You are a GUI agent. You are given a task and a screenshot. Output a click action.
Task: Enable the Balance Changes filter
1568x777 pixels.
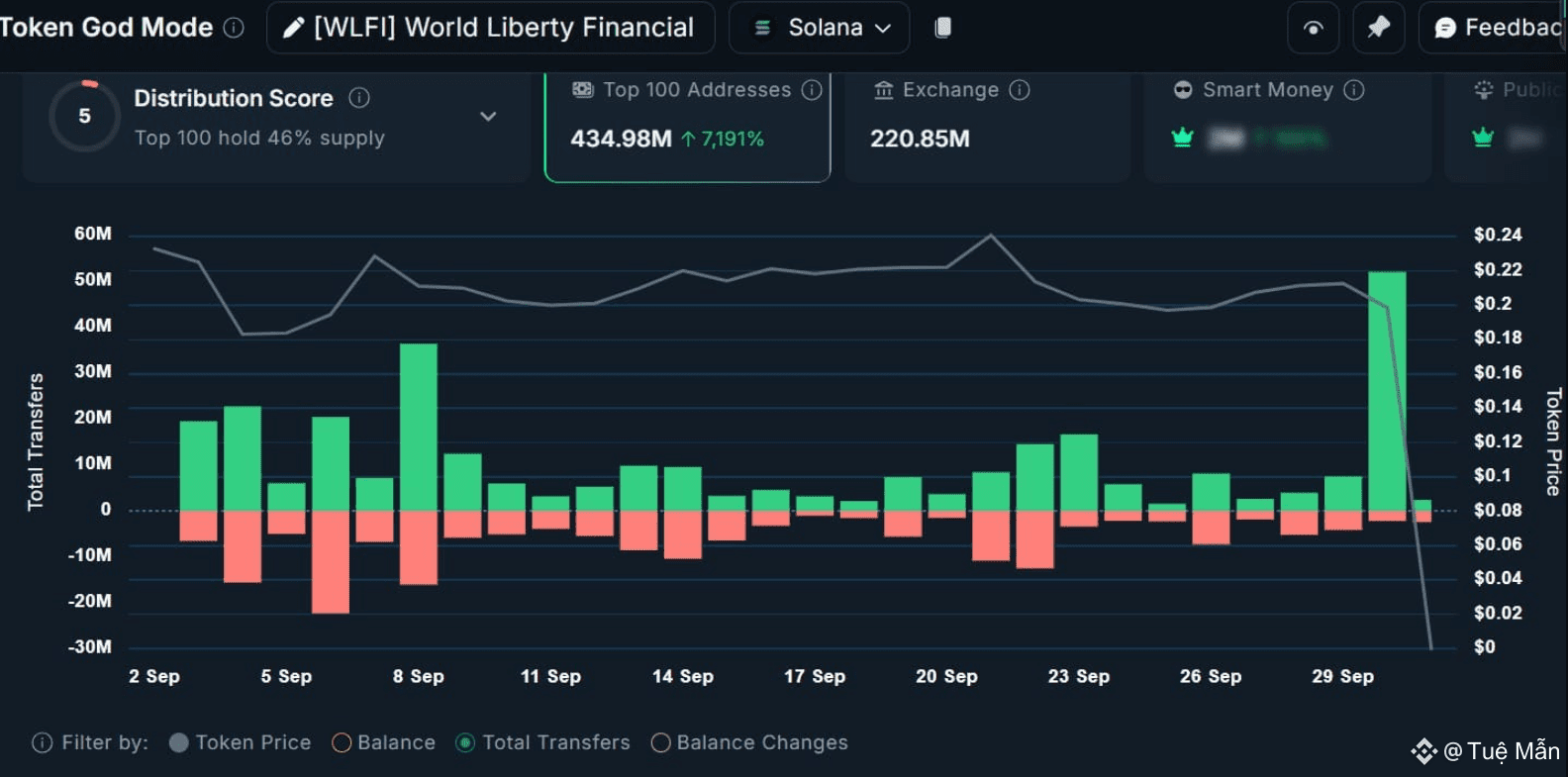(660, 742)
